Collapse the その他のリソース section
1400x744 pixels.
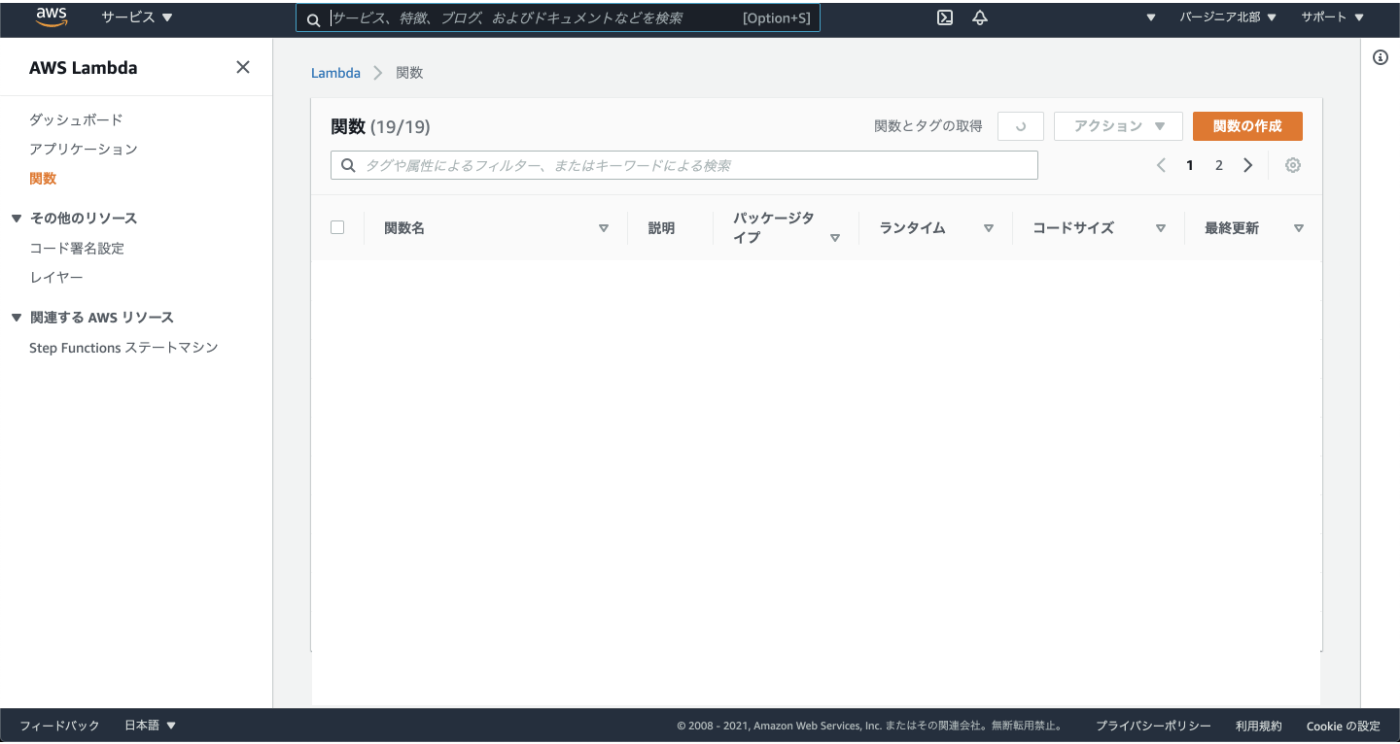coord(16,218)
